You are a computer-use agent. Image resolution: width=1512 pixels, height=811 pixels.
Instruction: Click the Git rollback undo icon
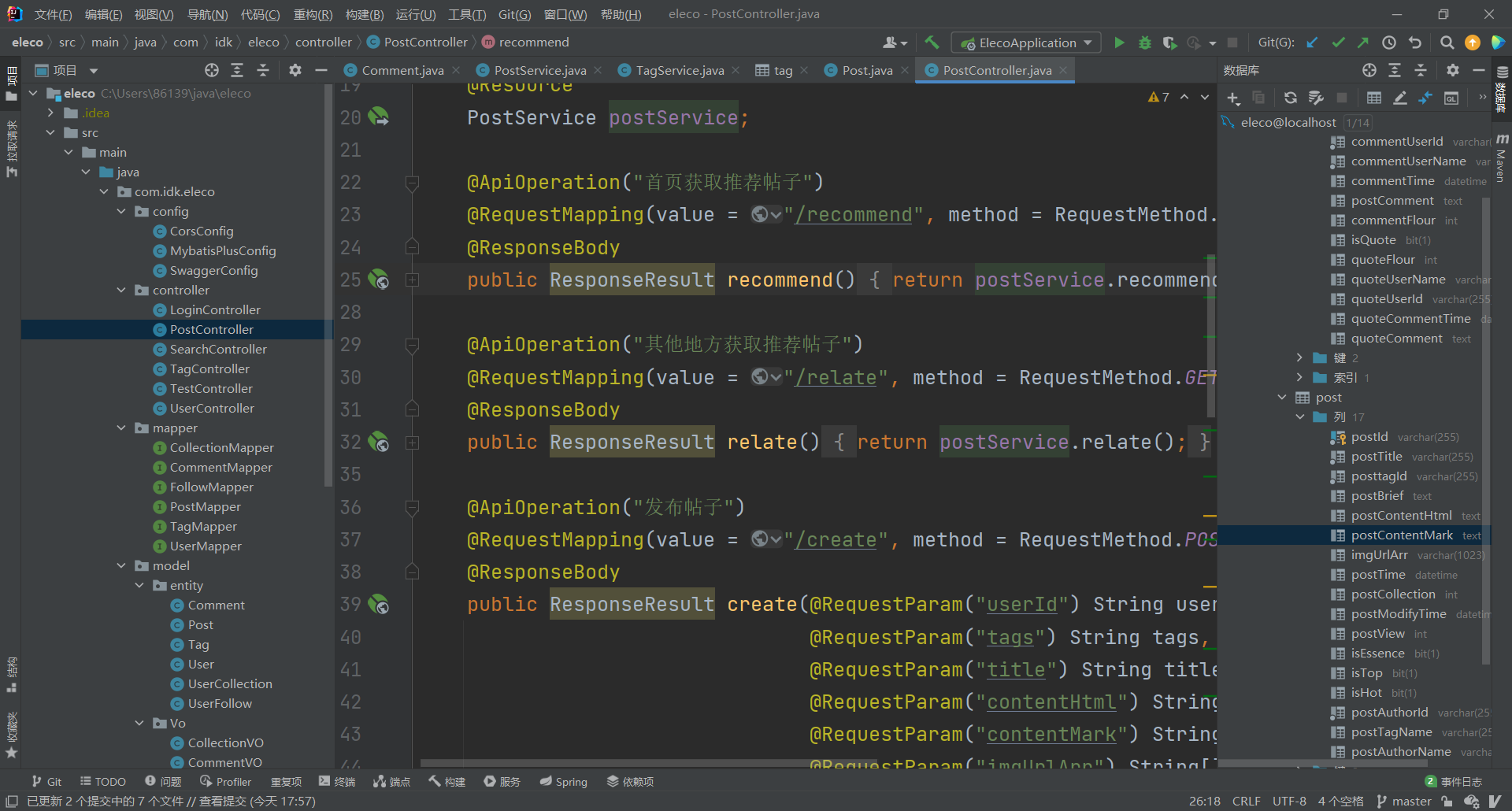[x=1415, y=43]
